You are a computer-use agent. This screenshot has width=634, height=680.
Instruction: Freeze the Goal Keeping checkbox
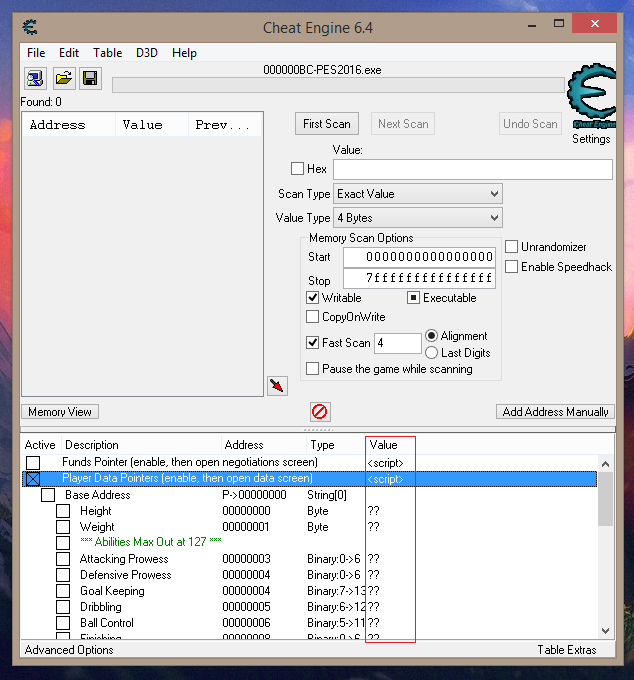point(63,591)
